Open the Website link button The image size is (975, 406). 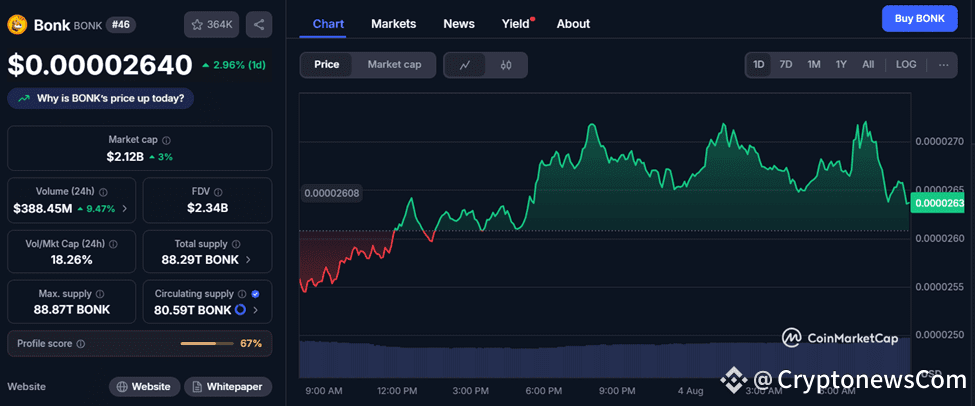tap(144, 387)
